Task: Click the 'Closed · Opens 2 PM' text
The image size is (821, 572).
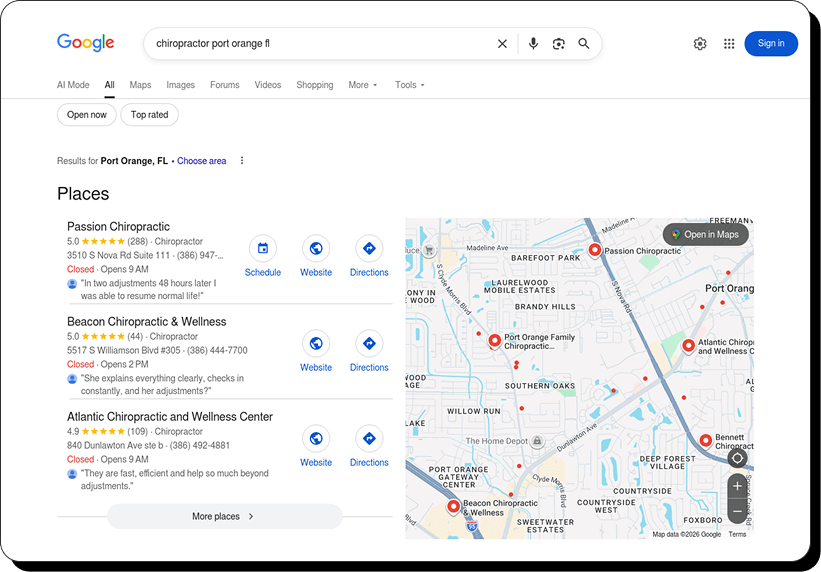Action: click(107, 364)
